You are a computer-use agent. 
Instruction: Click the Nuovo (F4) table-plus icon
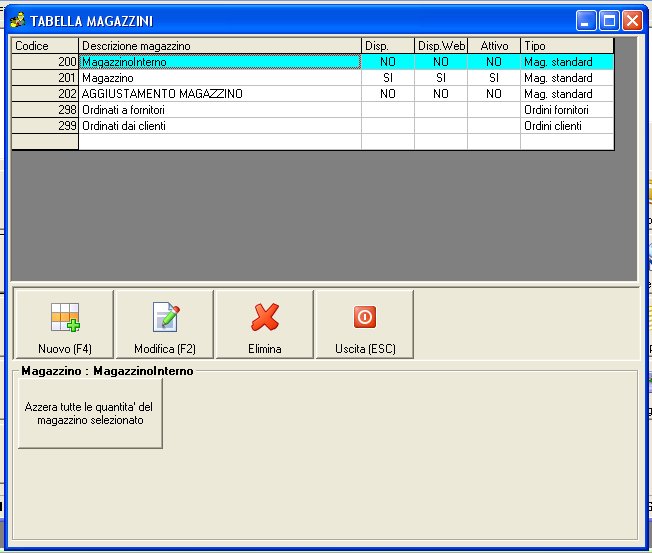[x=65, y=317]
